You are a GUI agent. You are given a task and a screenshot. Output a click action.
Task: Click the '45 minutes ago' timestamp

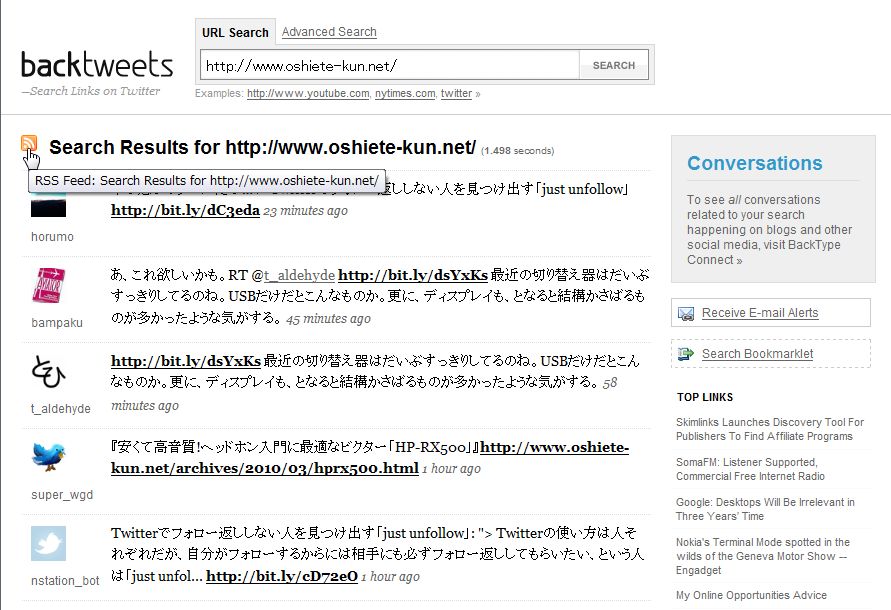click(x=328, y=319)
